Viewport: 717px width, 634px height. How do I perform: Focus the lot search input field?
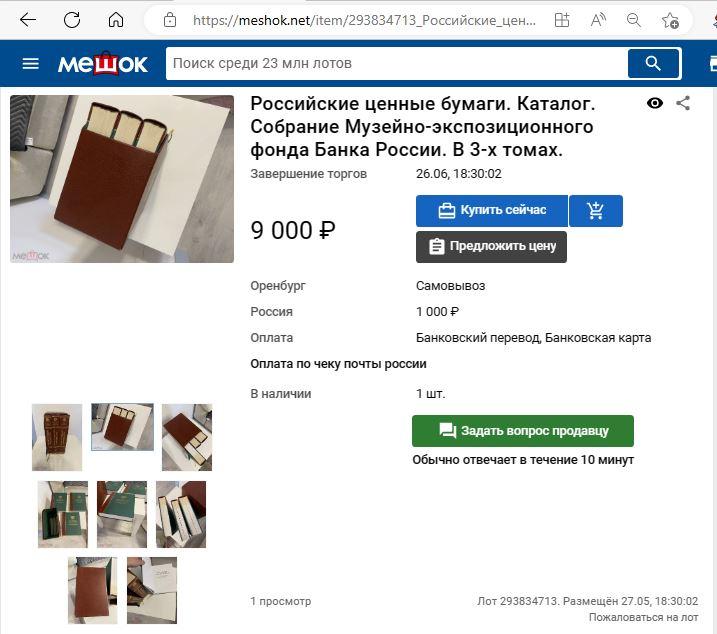(x=397, y=64)
